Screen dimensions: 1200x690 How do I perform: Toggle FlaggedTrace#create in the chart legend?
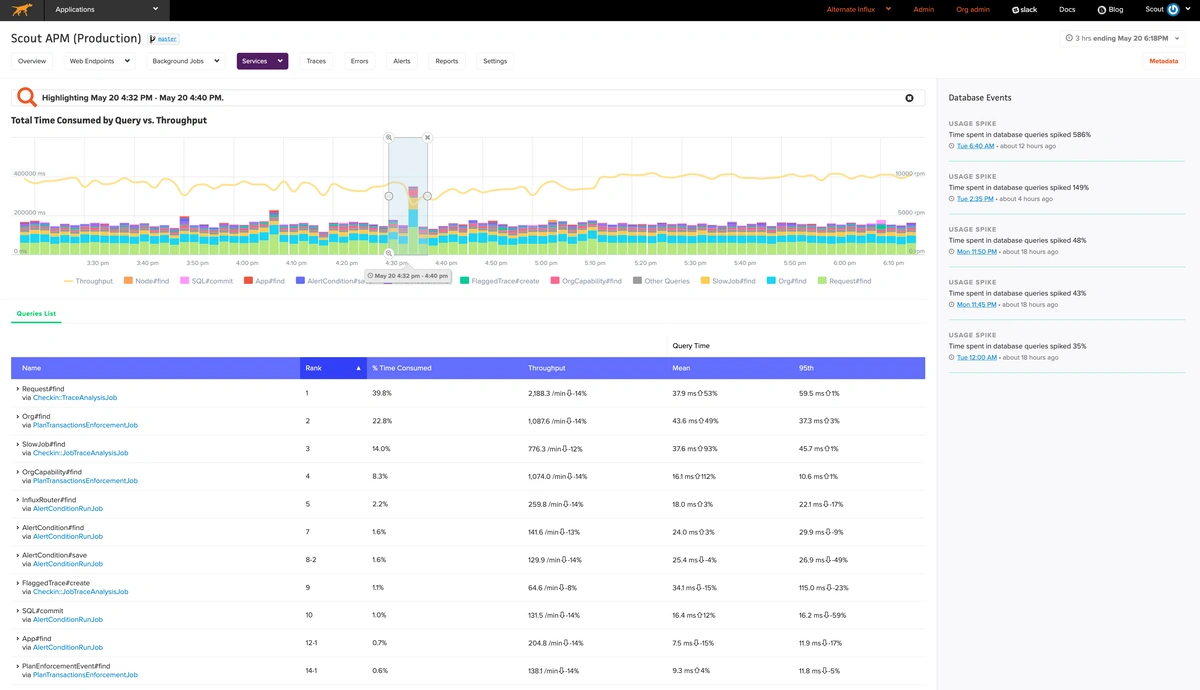[499, 281]
